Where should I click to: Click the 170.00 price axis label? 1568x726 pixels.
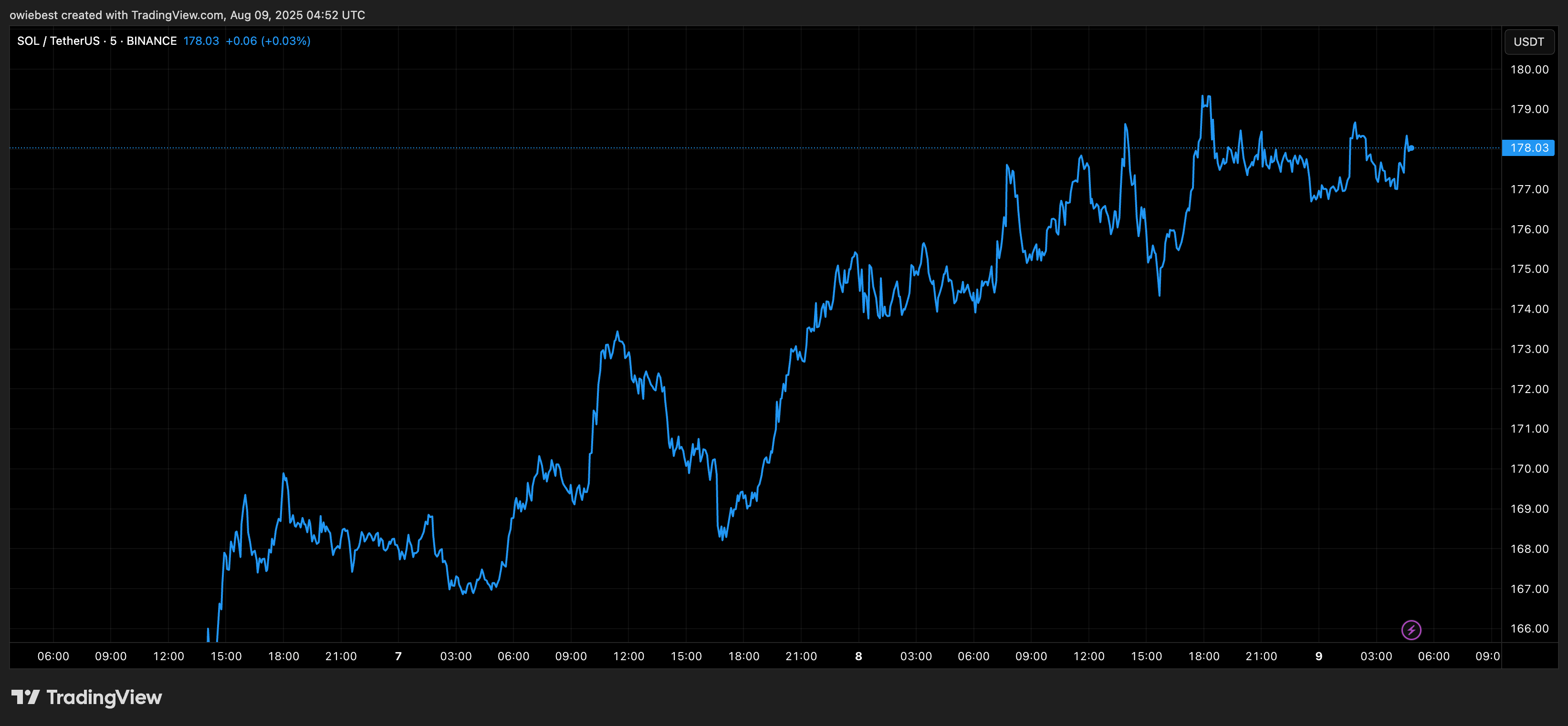tap(1529, 468)
